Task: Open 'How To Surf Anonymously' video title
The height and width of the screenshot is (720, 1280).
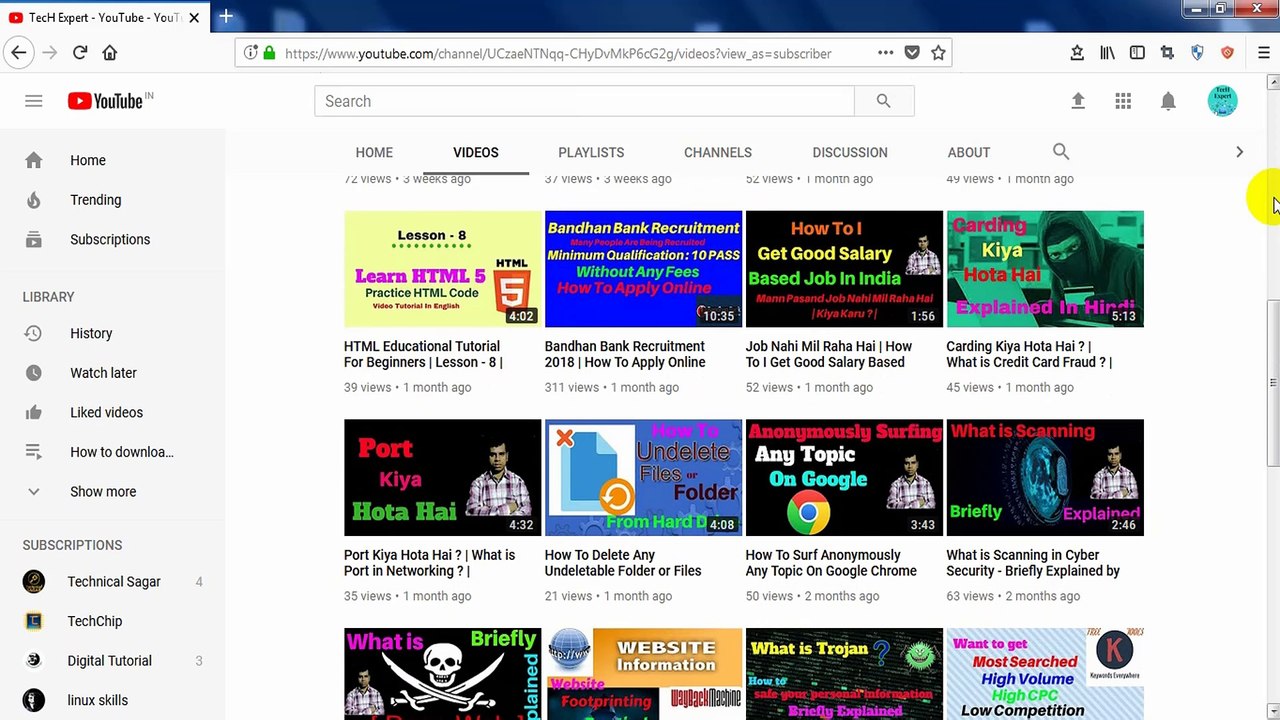Action: (x=831, y=563)
